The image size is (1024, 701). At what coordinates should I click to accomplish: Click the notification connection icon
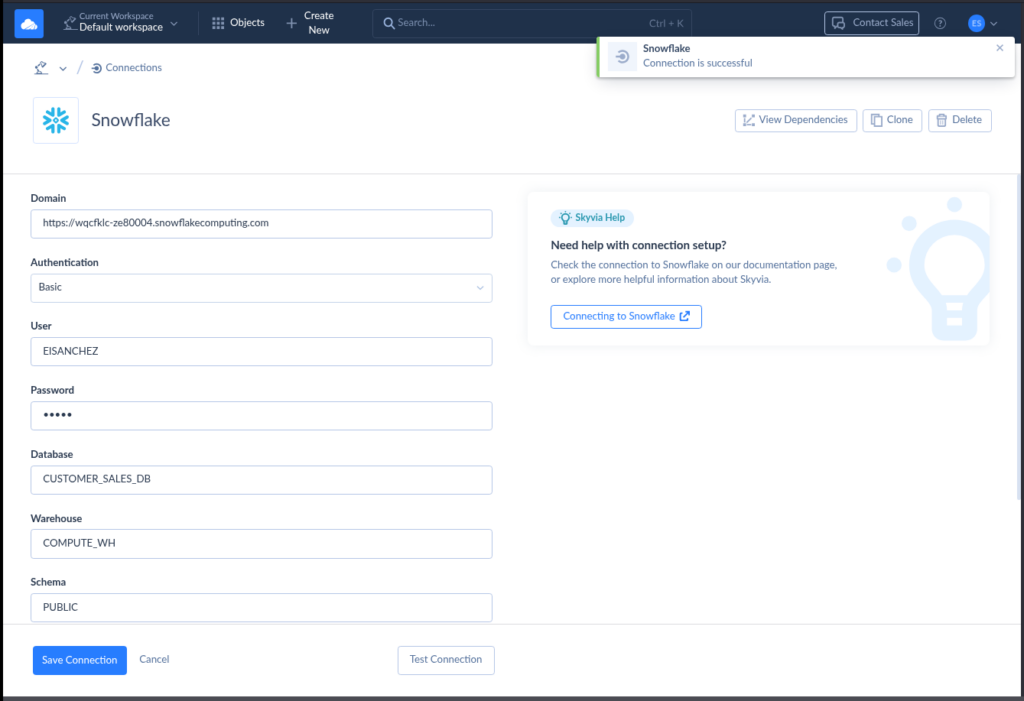(x=622, y=56)
